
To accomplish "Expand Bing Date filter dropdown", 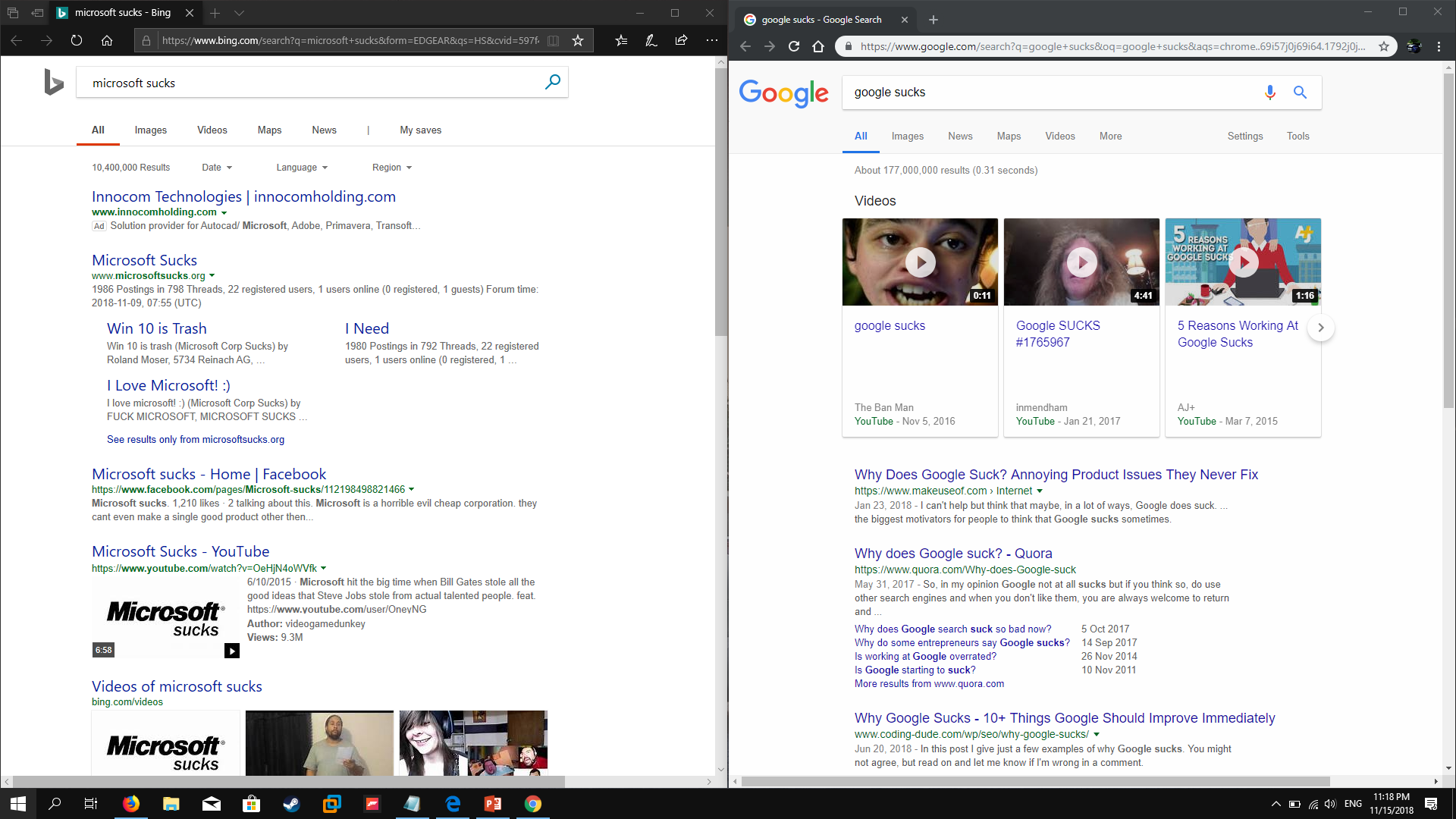I will point(217,168).
